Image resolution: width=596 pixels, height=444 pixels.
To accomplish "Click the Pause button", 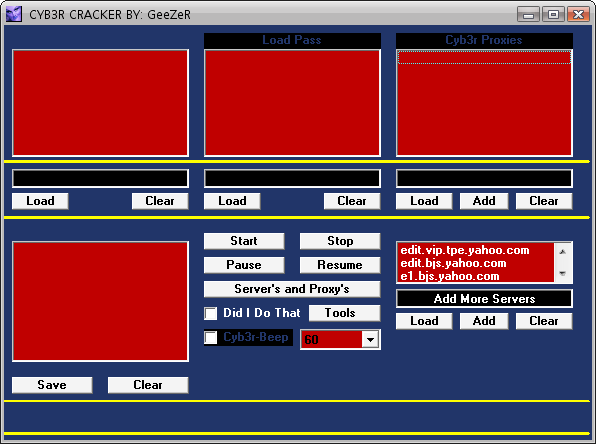I will point(244,265).
